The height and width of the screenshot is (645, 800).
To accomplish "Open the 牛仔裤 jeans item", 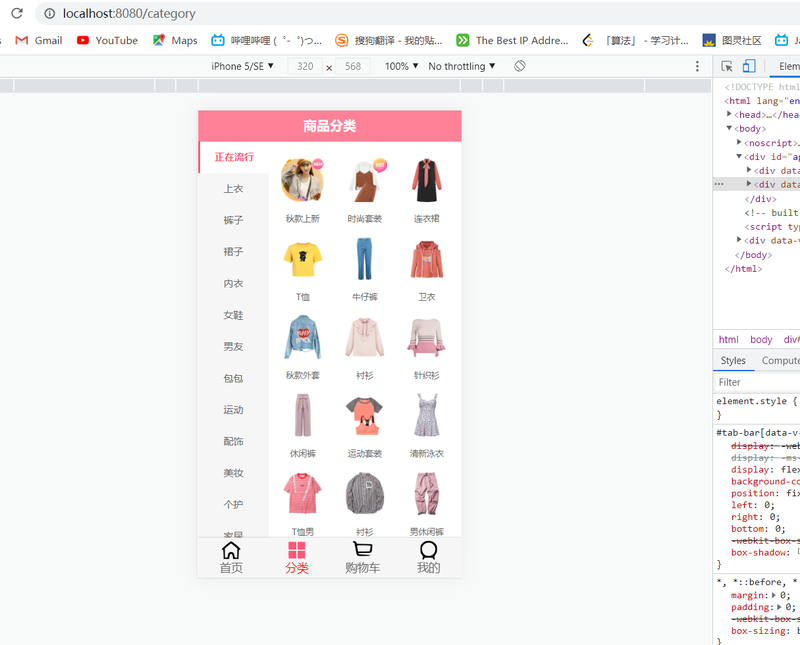I will click(365, 259).
